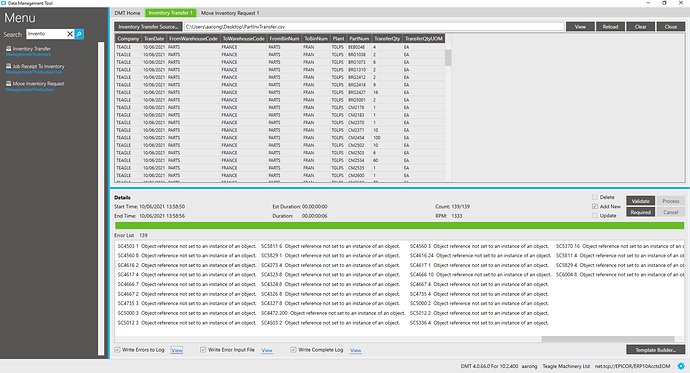The height and width of the screenshot is (373, 690).
Task: Click the Required button
Action: coord(641,212)
